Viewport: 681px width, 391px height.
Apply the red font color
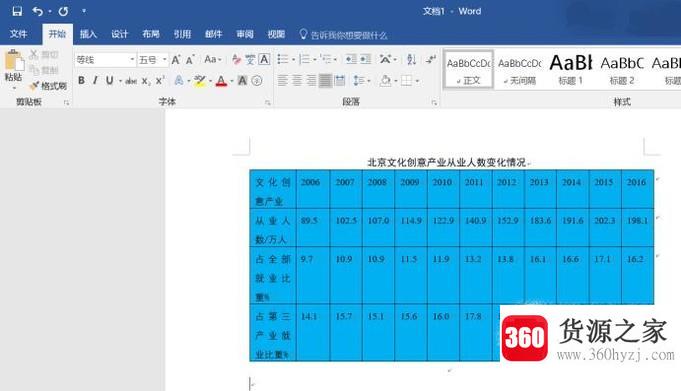tap(221, 81)
